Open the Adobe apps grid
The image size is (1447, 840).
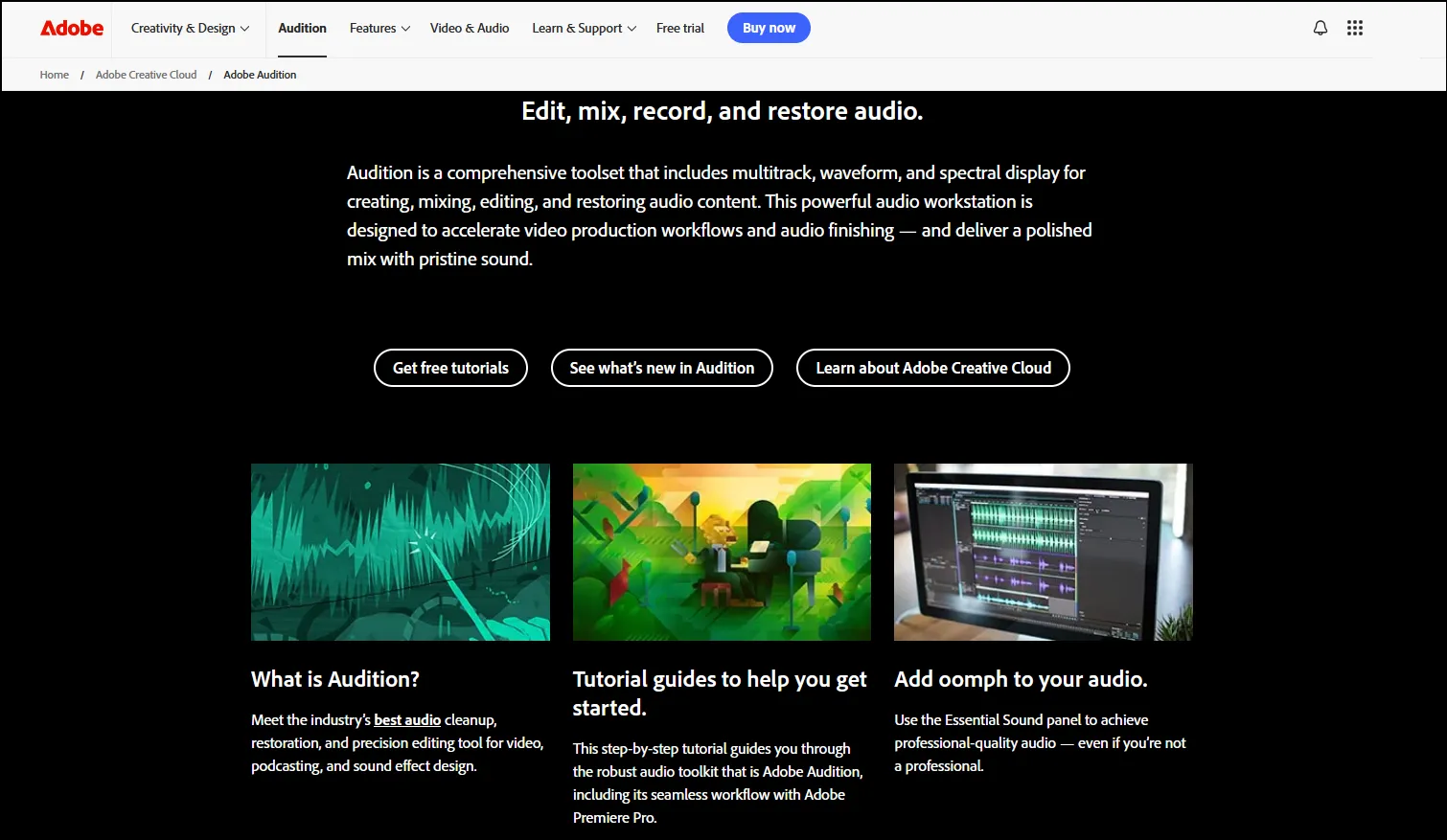click(1355, 28)
